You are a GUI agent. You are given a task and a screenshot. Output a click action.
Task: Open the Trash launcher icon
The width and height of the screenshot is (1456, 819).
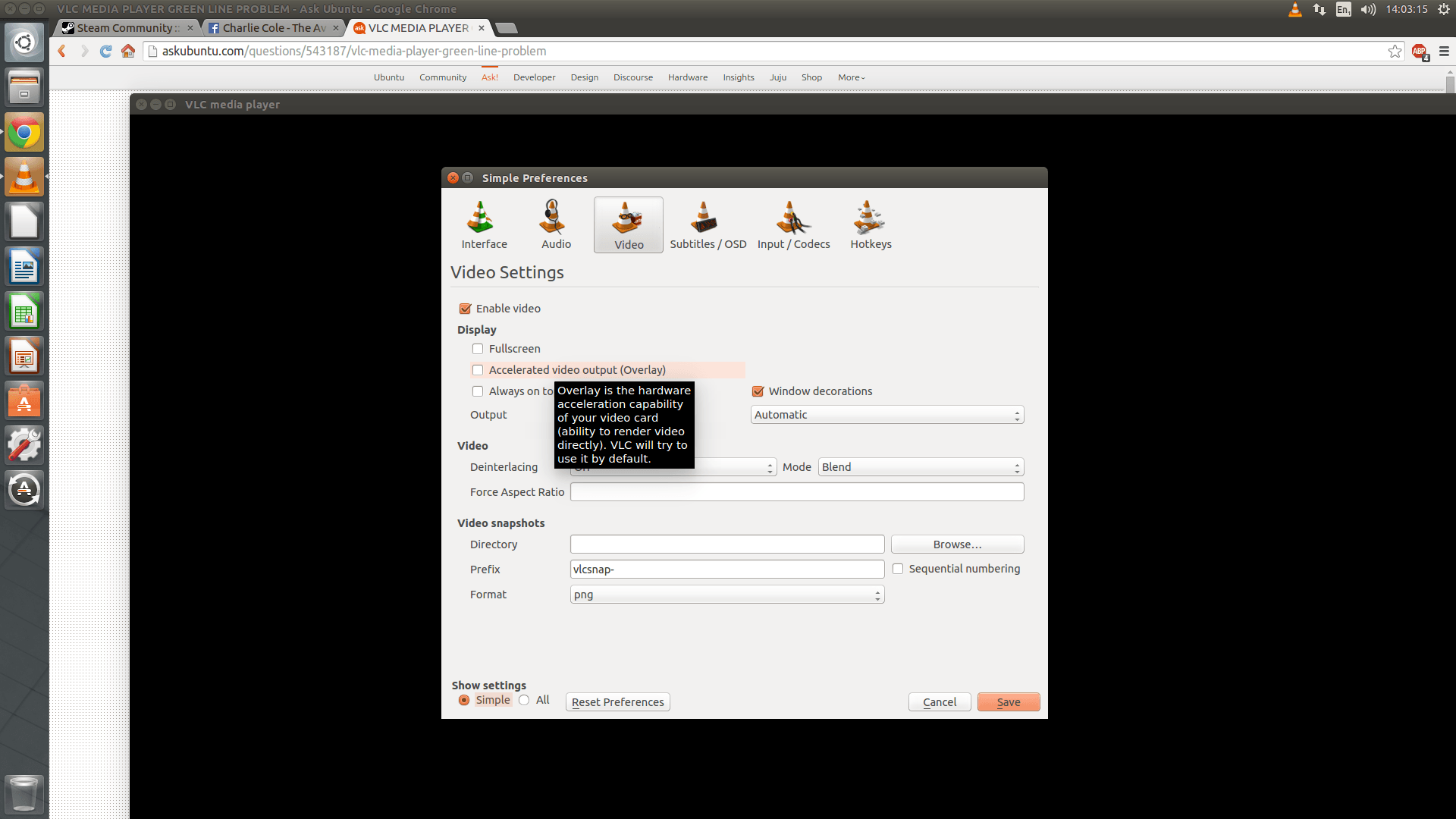(x=24, y=794)
